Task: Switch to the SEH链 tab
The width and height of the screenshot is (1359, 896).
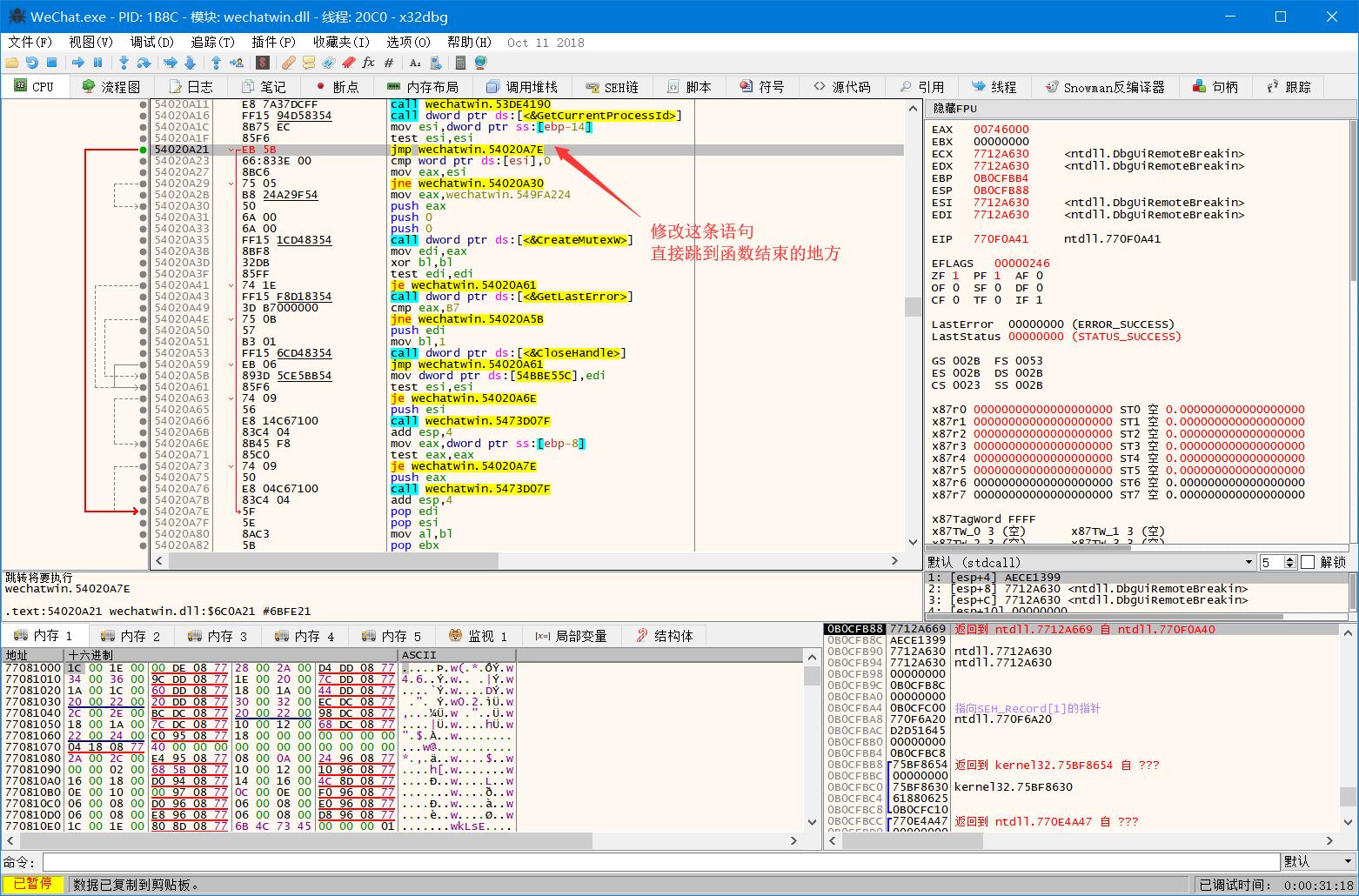Action: [613, 87]
